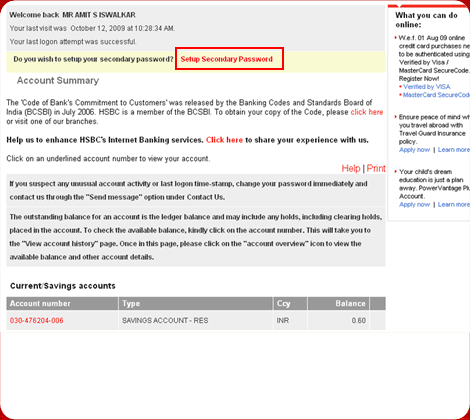470x420 pixels.
Task: Click the secondary password question text
Action: click(x=93, y=59)
